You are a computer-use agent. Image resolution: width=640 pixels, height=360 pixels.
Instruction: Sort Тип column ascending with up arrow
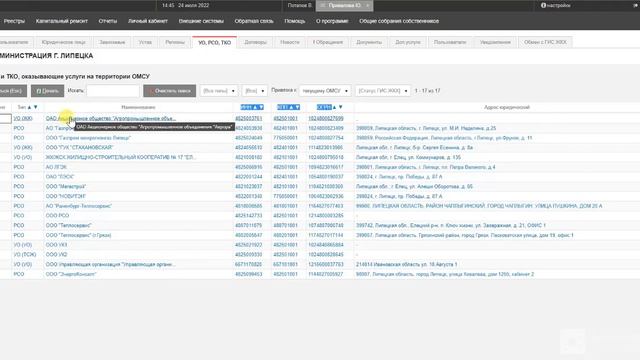tap(29, 107)
